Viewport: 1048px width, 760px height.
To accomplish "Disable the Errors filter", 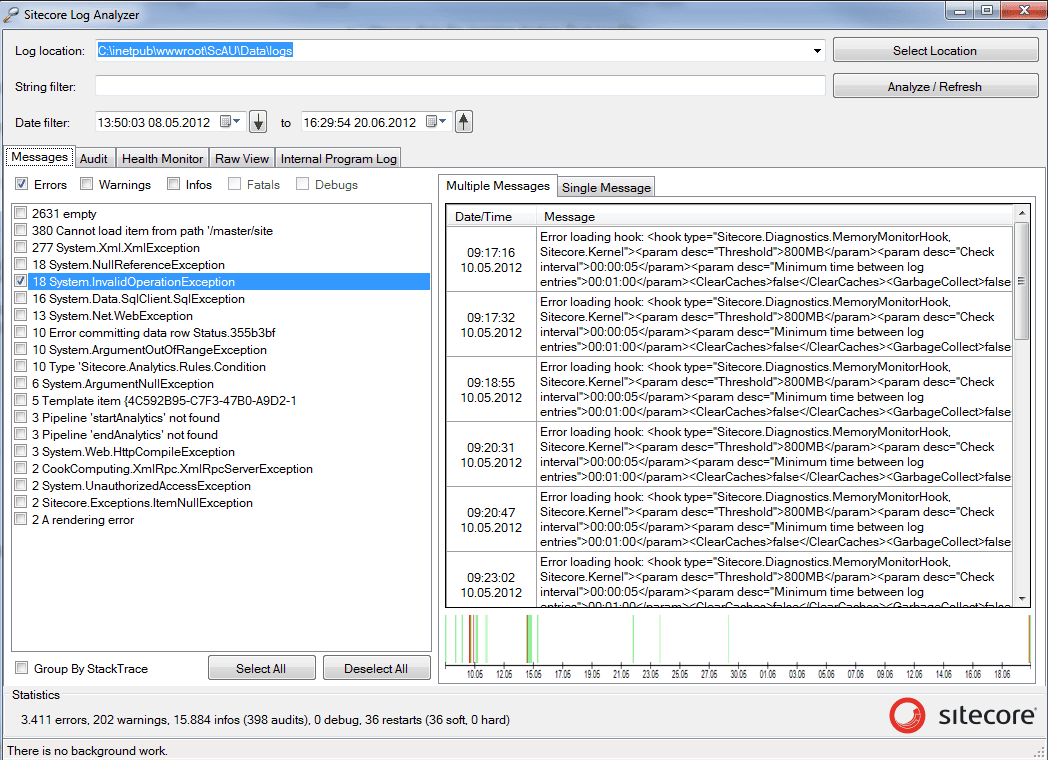I will tap(22, 184).
